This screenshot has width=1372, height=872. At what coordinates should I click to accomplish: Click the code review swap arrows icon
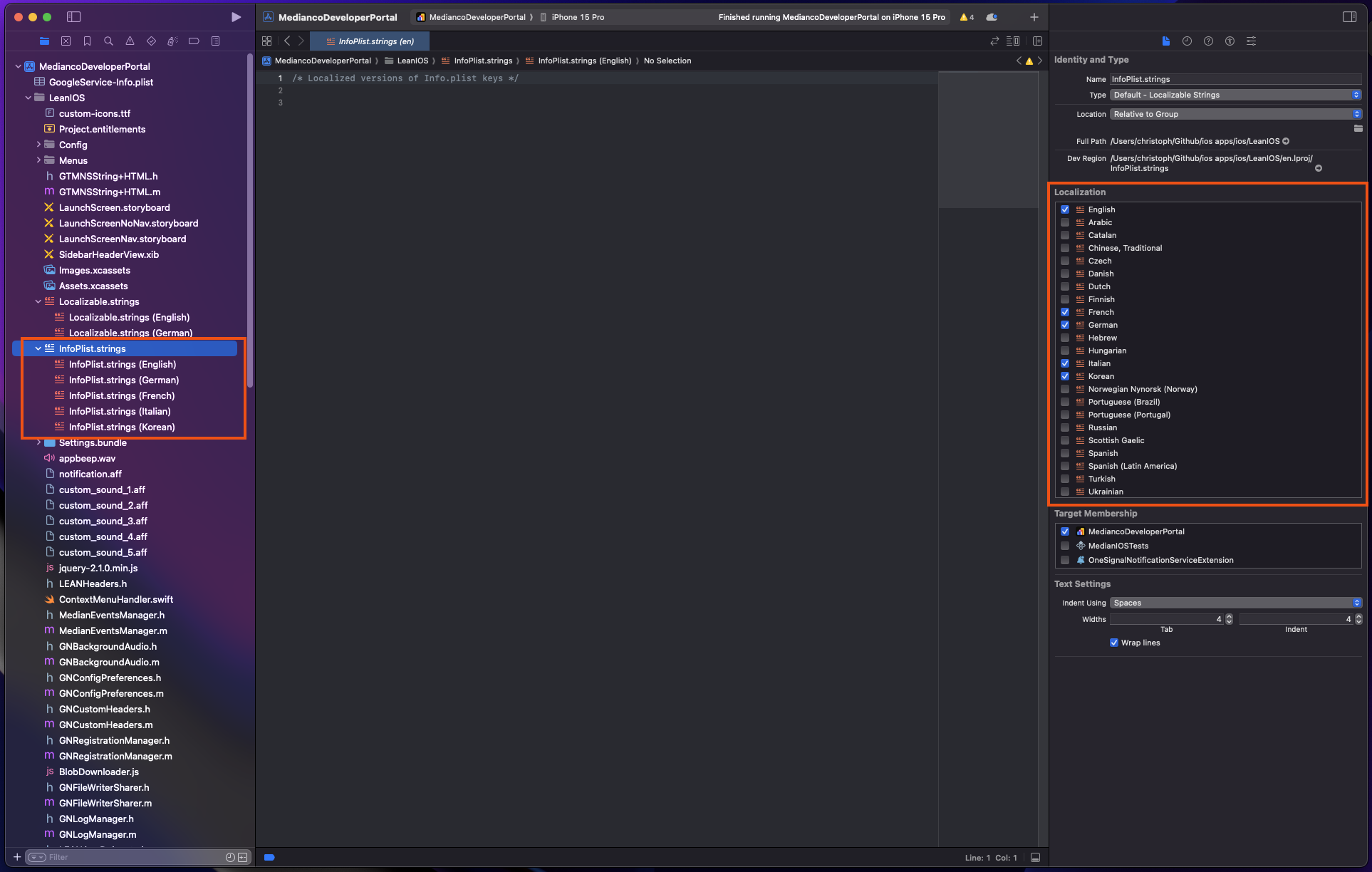(x=994, y=41)
